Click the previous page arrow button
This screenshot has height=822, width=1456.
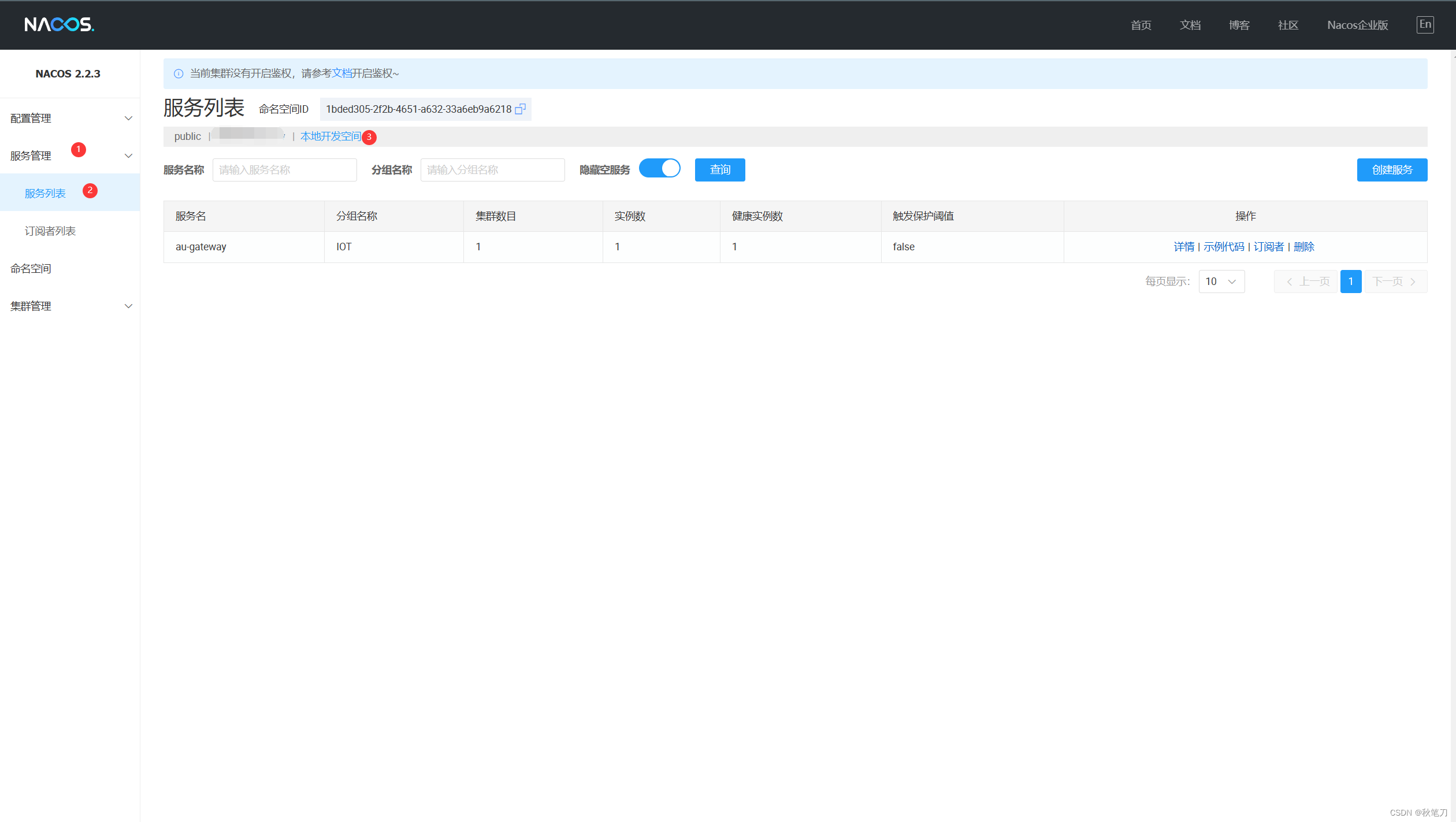1305,282
